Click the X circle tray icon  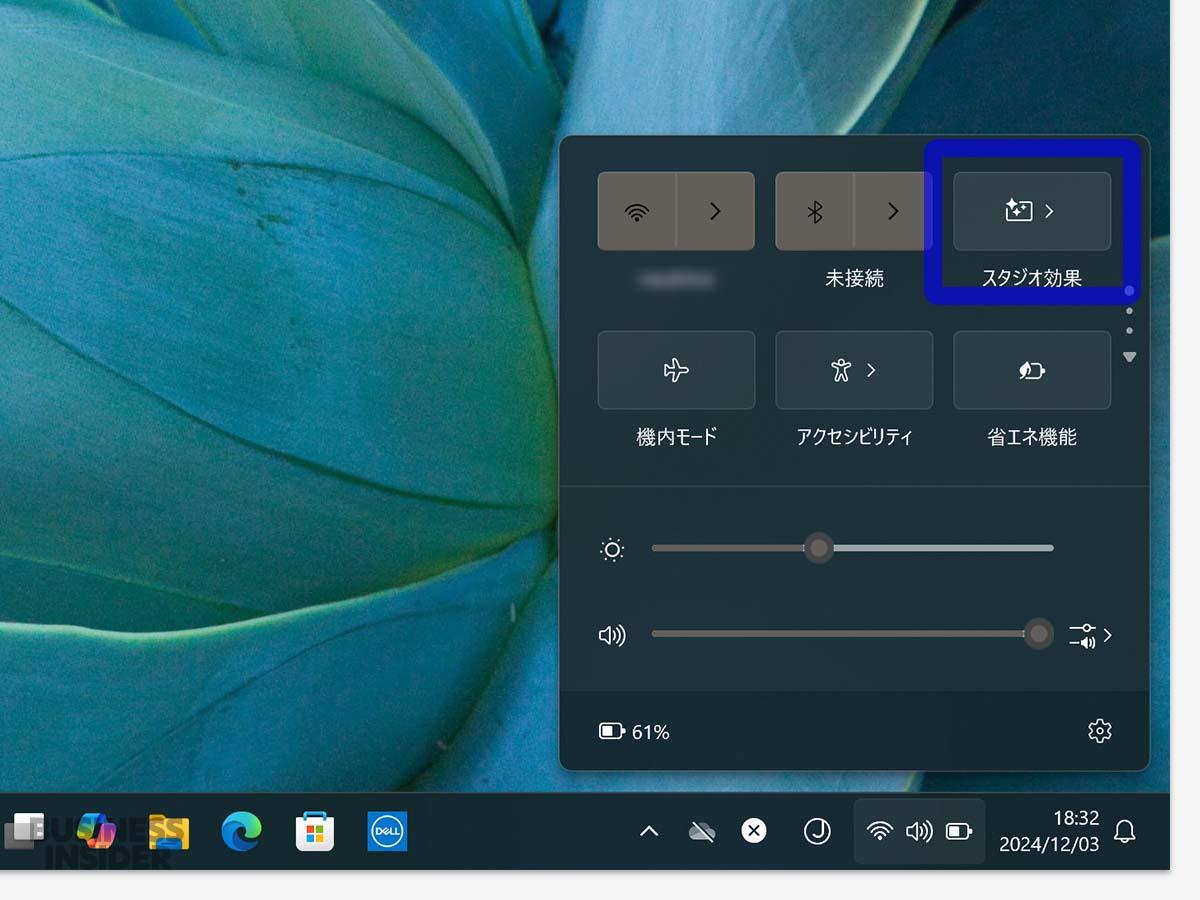[754, 831]
